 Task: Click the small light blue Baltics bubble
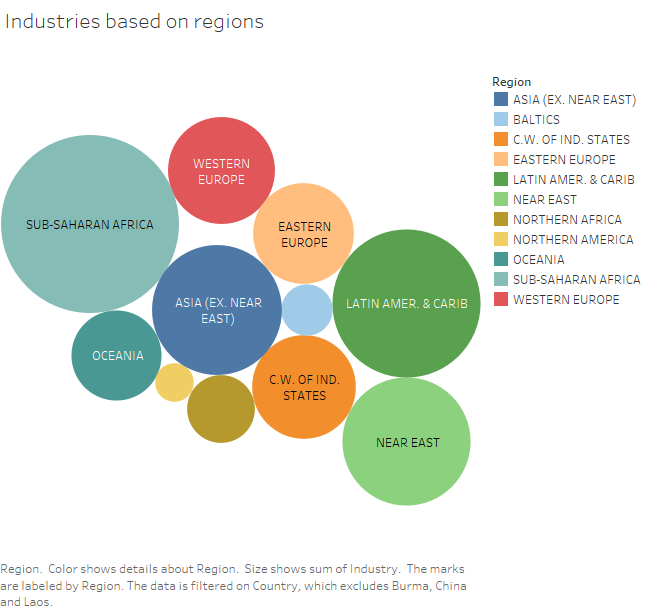click(307, 310)
